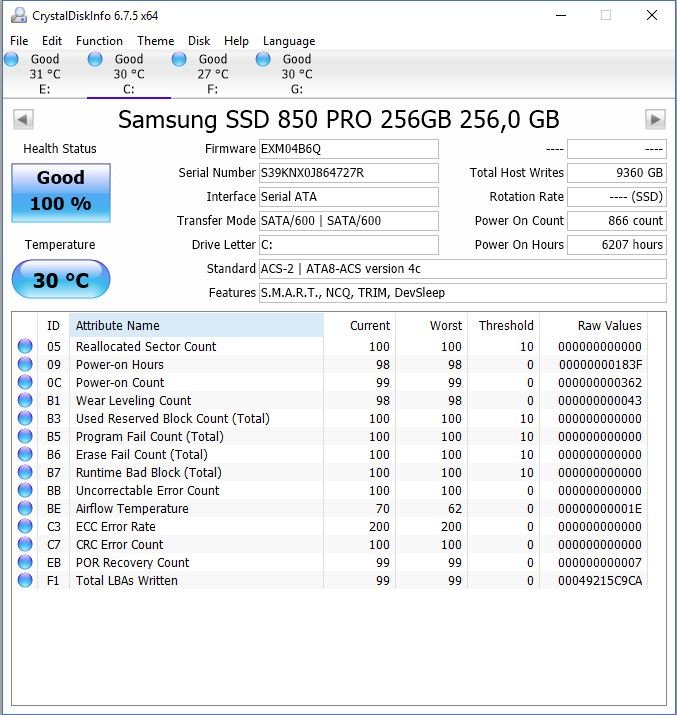The image size is (677, 715).
Task: Click the Drive Letter field
Action: click(349, 245)
